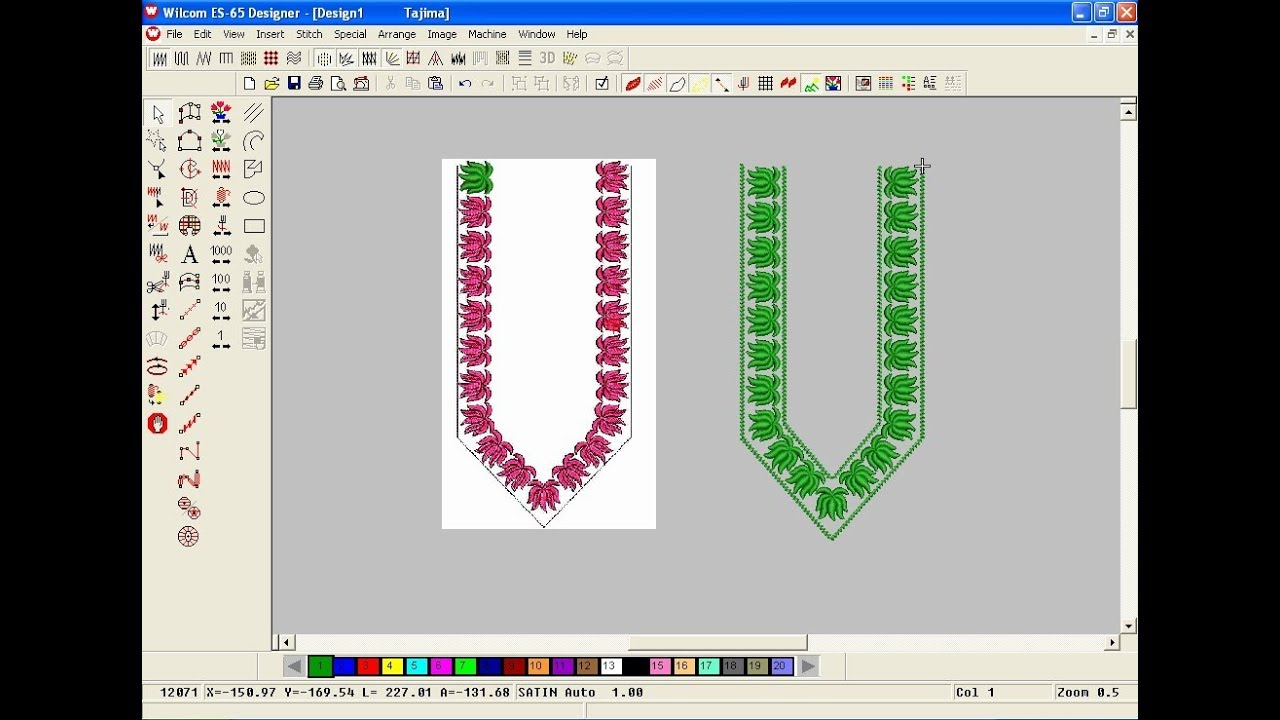Expand color palette with right arrow
The width and height of the screenshot is (1280, 720).
[x=808, y=666]
